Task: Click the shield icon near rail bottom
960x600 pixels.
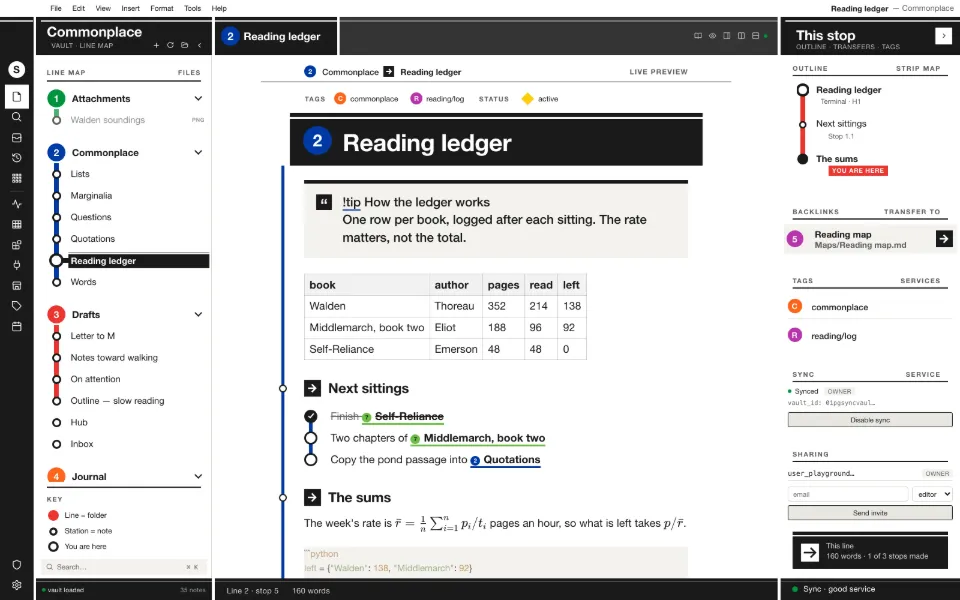Action: pos(17,564)
